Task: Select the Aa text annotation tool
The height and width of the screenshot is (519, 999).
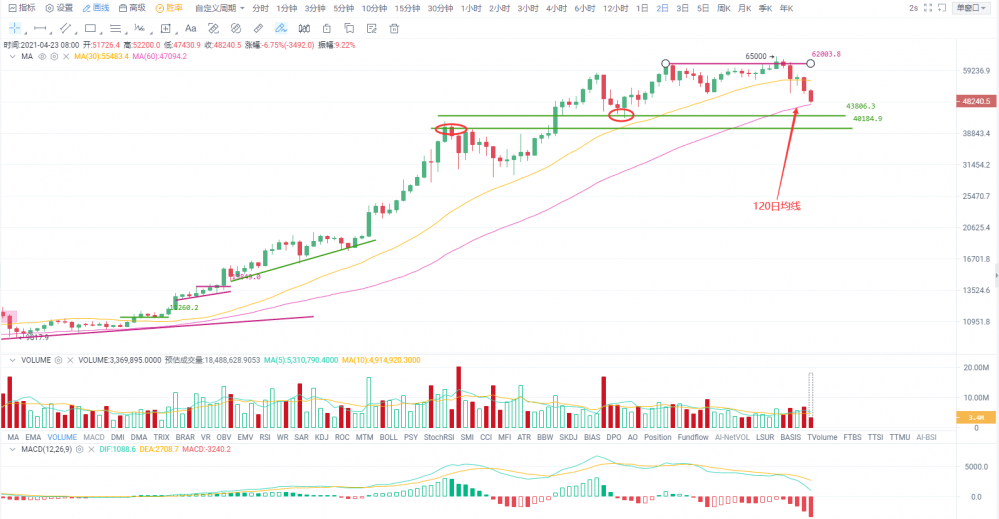Action: point(190,29)
